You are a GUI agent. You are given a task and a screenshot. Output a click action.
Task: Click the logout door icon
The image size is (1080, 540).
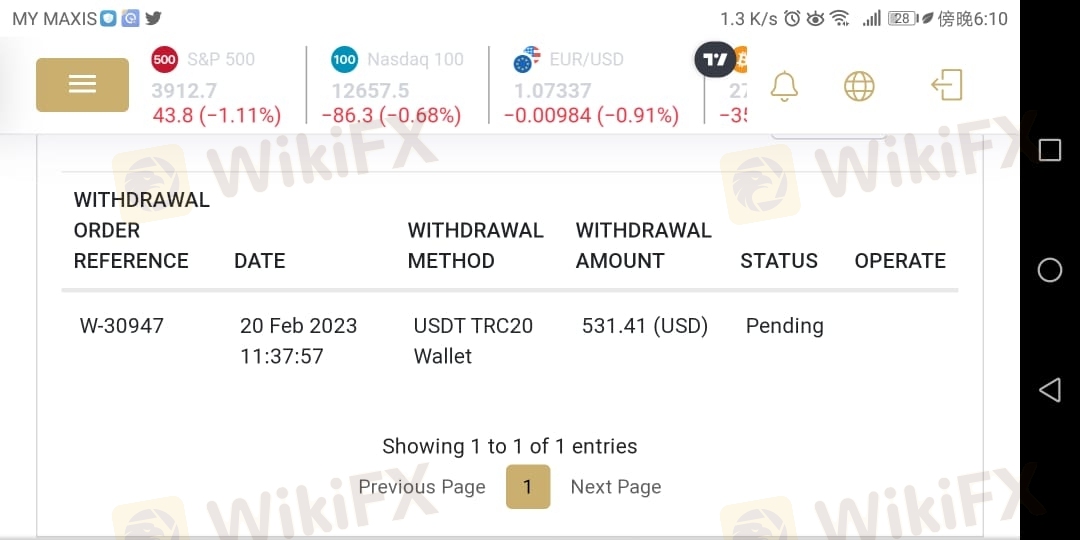[946, 85]
